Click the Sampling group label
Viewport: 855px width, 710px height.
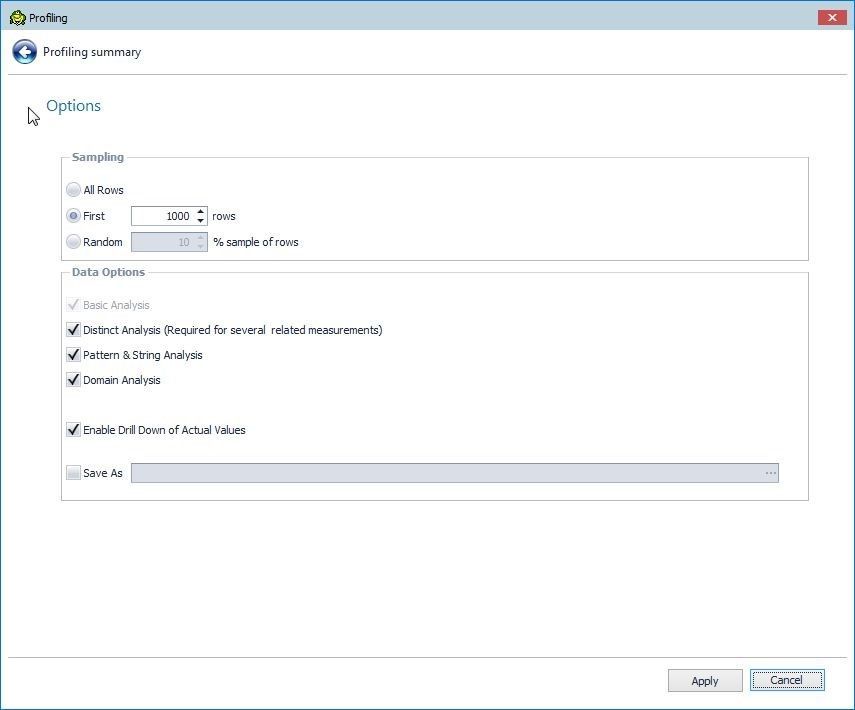pos(98,157)
